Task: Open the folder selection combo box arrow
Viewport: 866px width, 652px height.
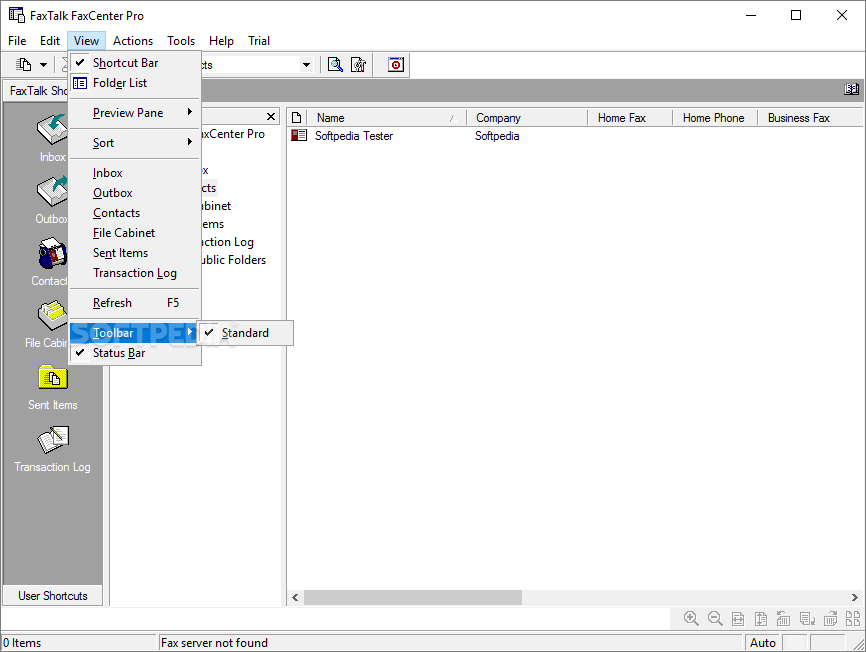Action: 306,65
